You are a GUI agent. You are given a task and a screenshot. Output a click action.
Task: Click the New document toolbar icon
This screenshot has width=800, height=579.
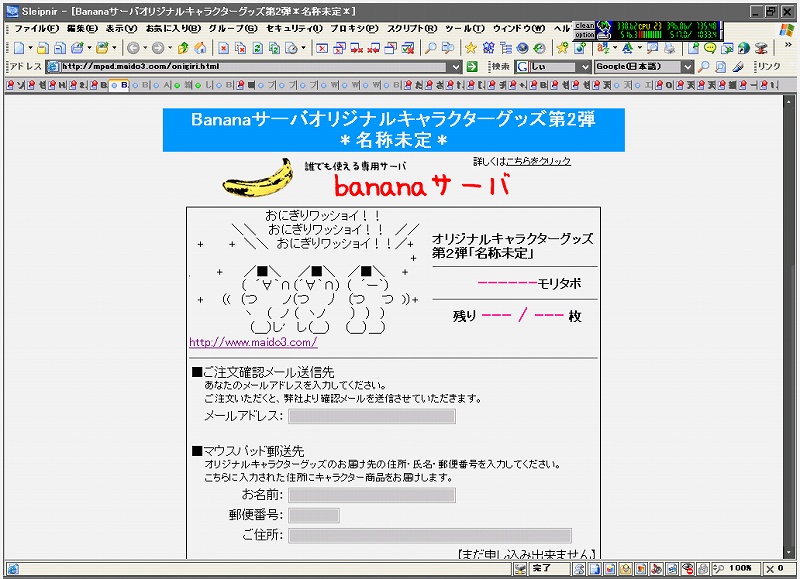click(19, 48)
